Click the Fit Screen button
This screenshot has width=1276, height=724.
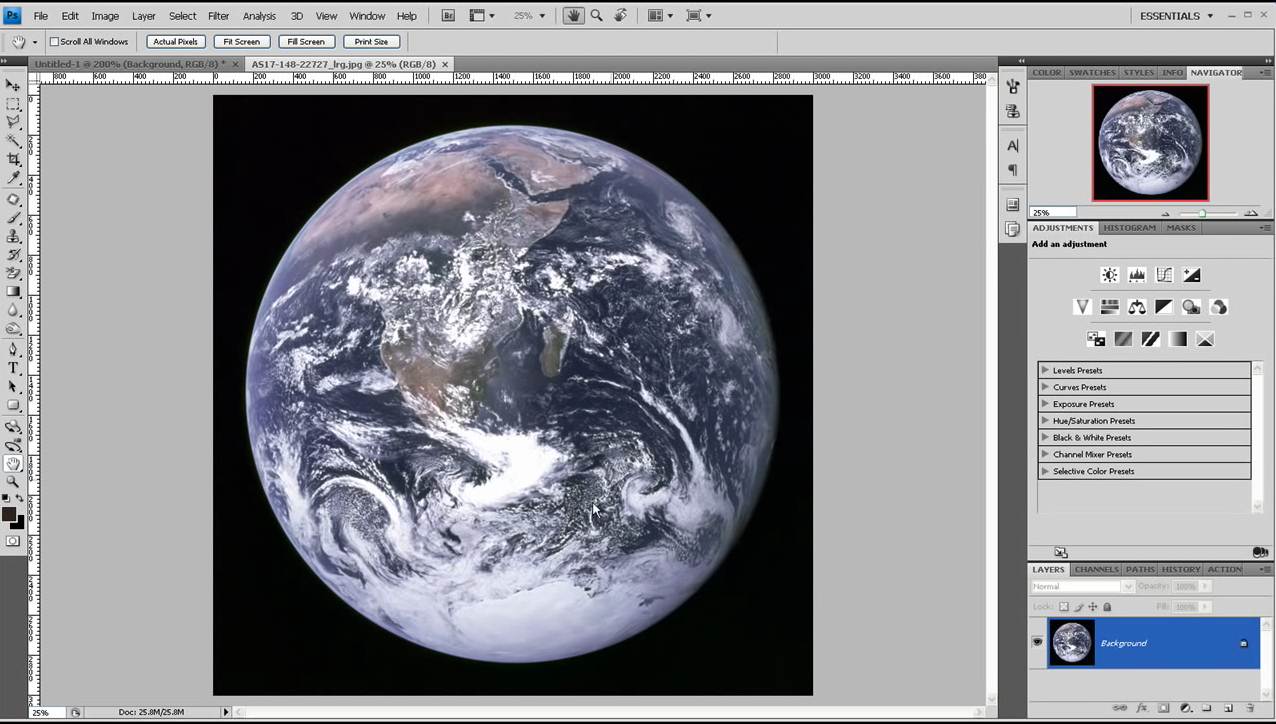[x=241, y=41]
